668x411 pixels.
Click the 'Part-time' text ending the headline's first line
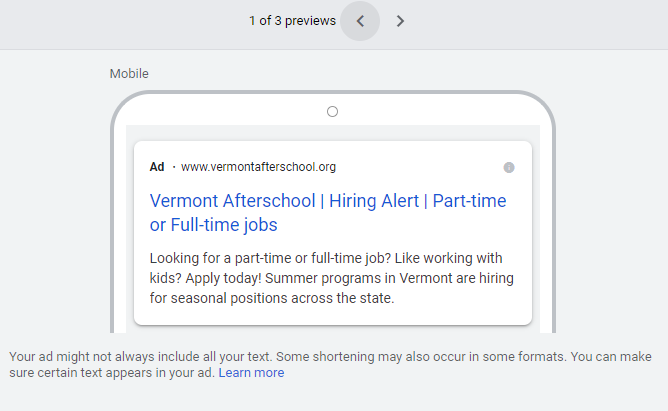click(x=469, y=200)
